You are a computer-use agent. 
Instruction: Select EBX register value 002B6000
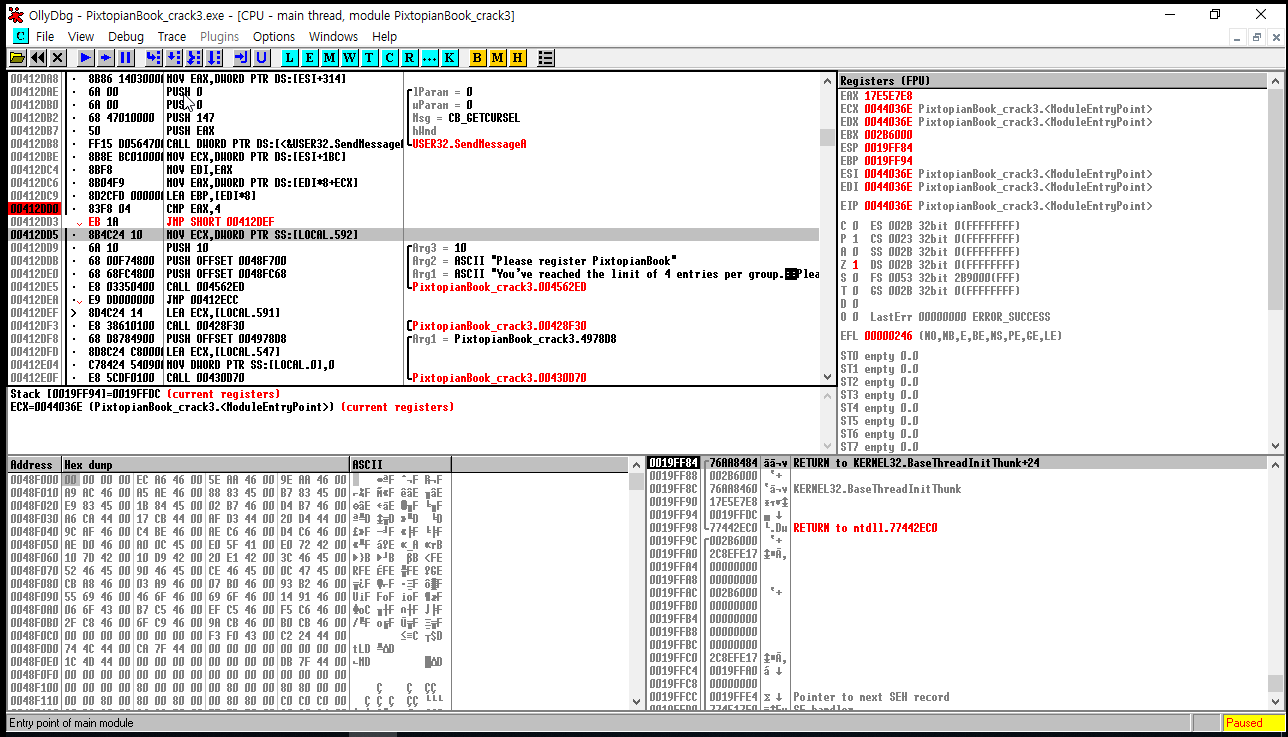pos(888,135)
